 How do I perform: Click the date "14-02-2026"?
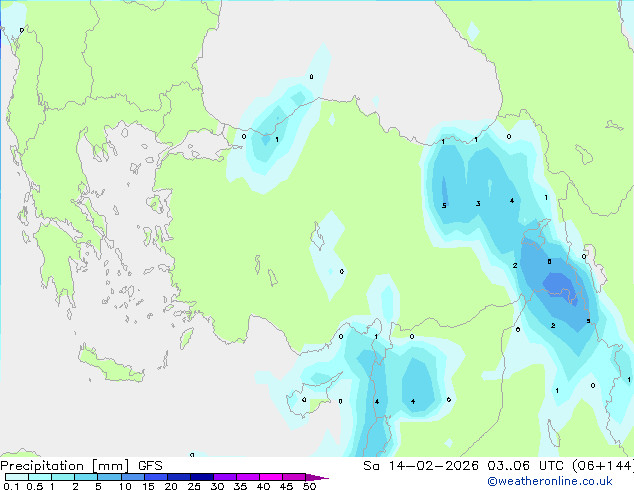433,466
